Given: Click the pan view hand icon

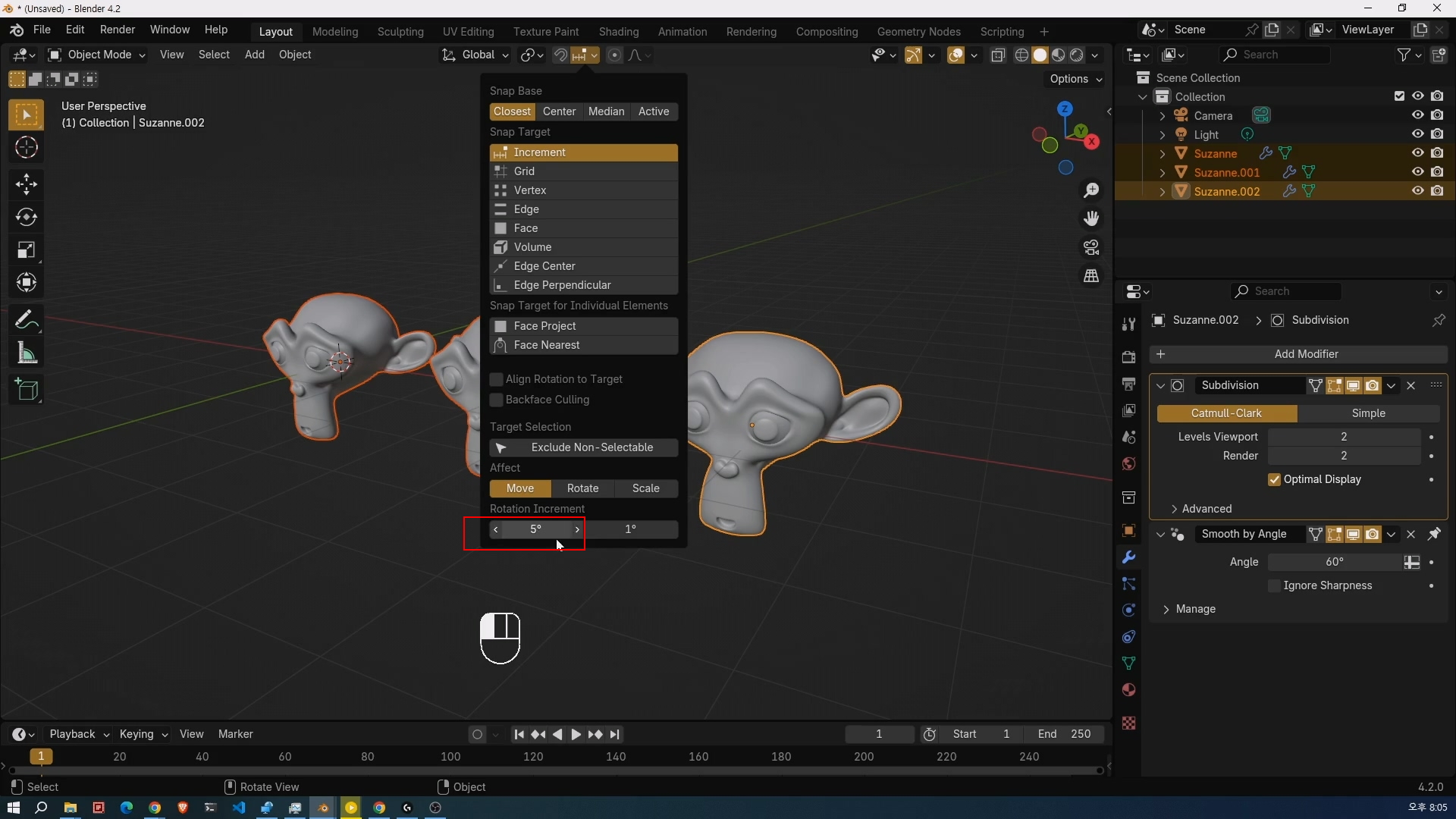Looking at the screenshot, I should [x=1091, y=218].
